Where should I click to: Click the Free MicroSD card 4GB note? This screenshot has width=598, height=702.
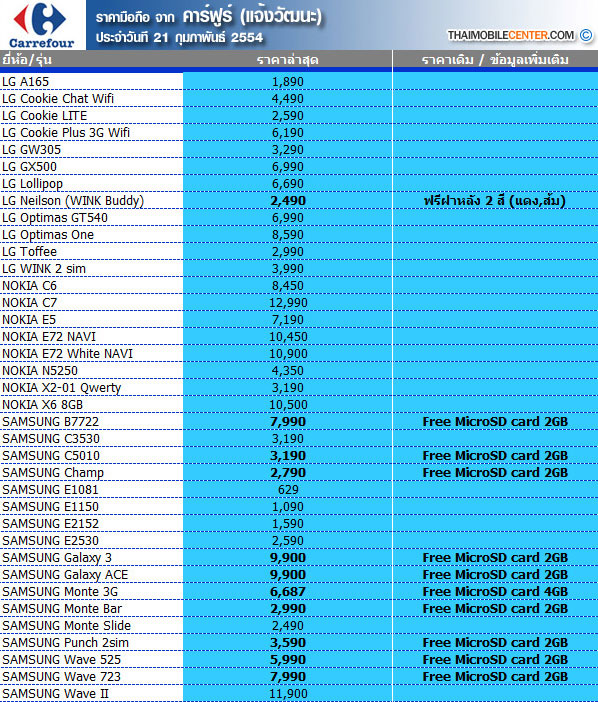click(495, 592)
